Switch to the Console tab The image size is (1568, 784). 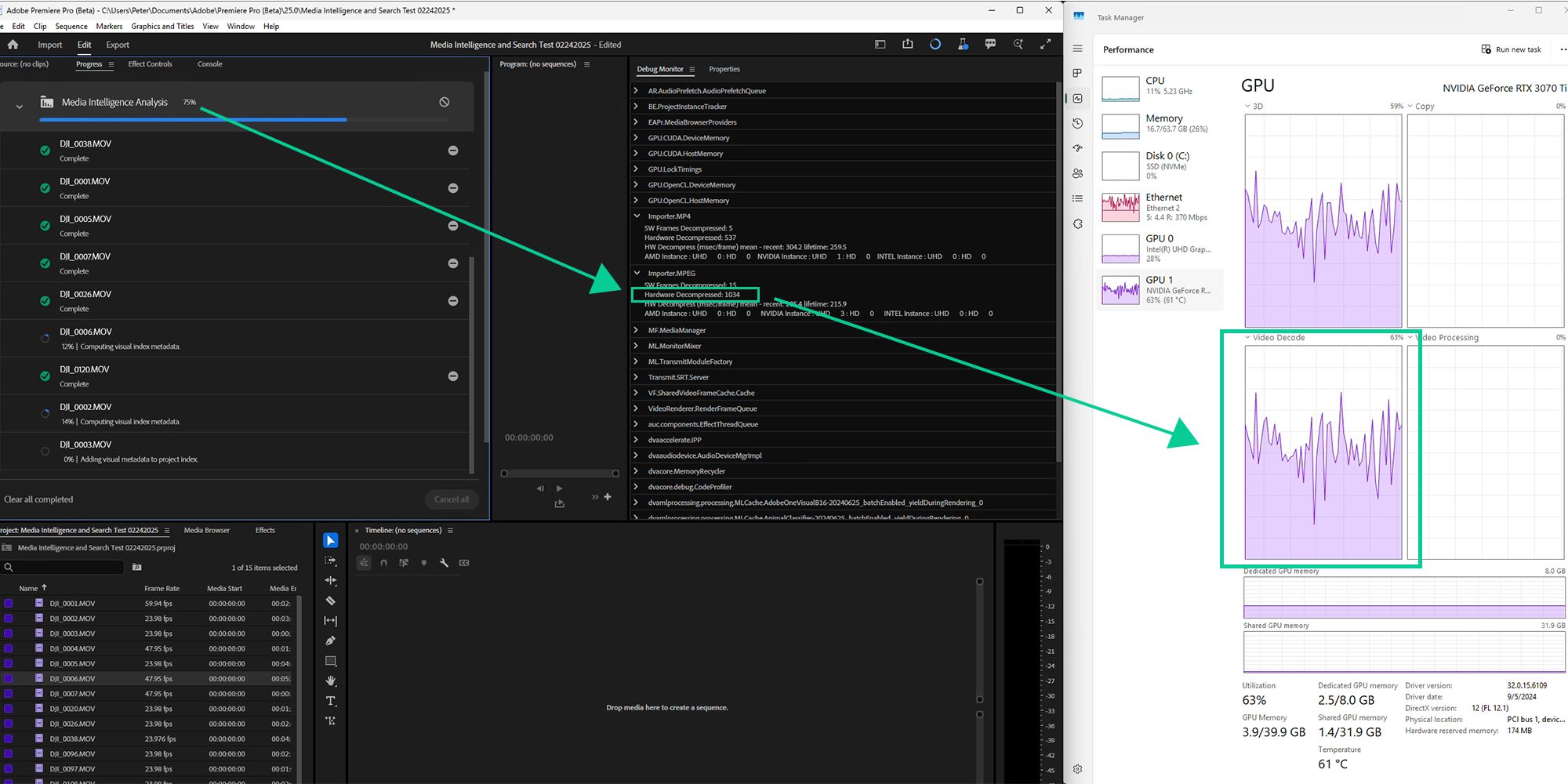coord(209,64)
